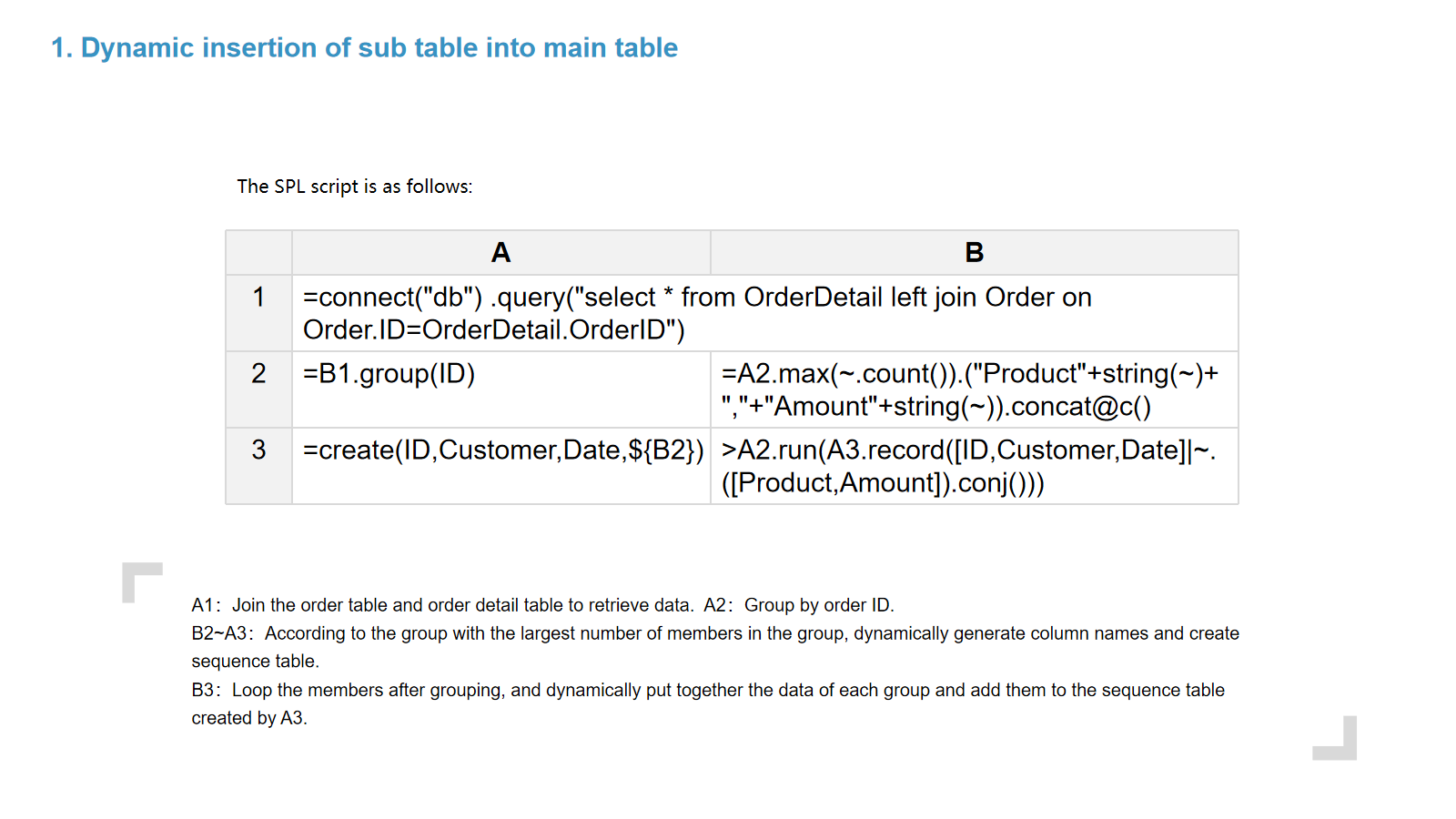1456x819 pixels.
Task: Select column header B in the table
Action: pos(974,252)
